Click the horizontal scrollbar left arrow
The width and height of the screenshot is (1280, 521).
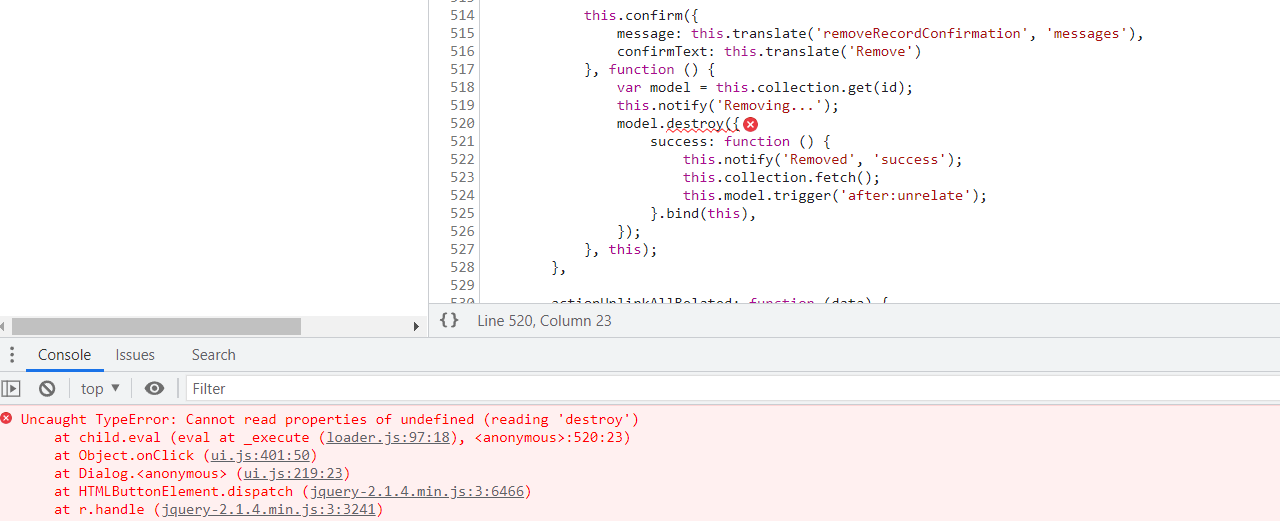click(x=4, y=327)
